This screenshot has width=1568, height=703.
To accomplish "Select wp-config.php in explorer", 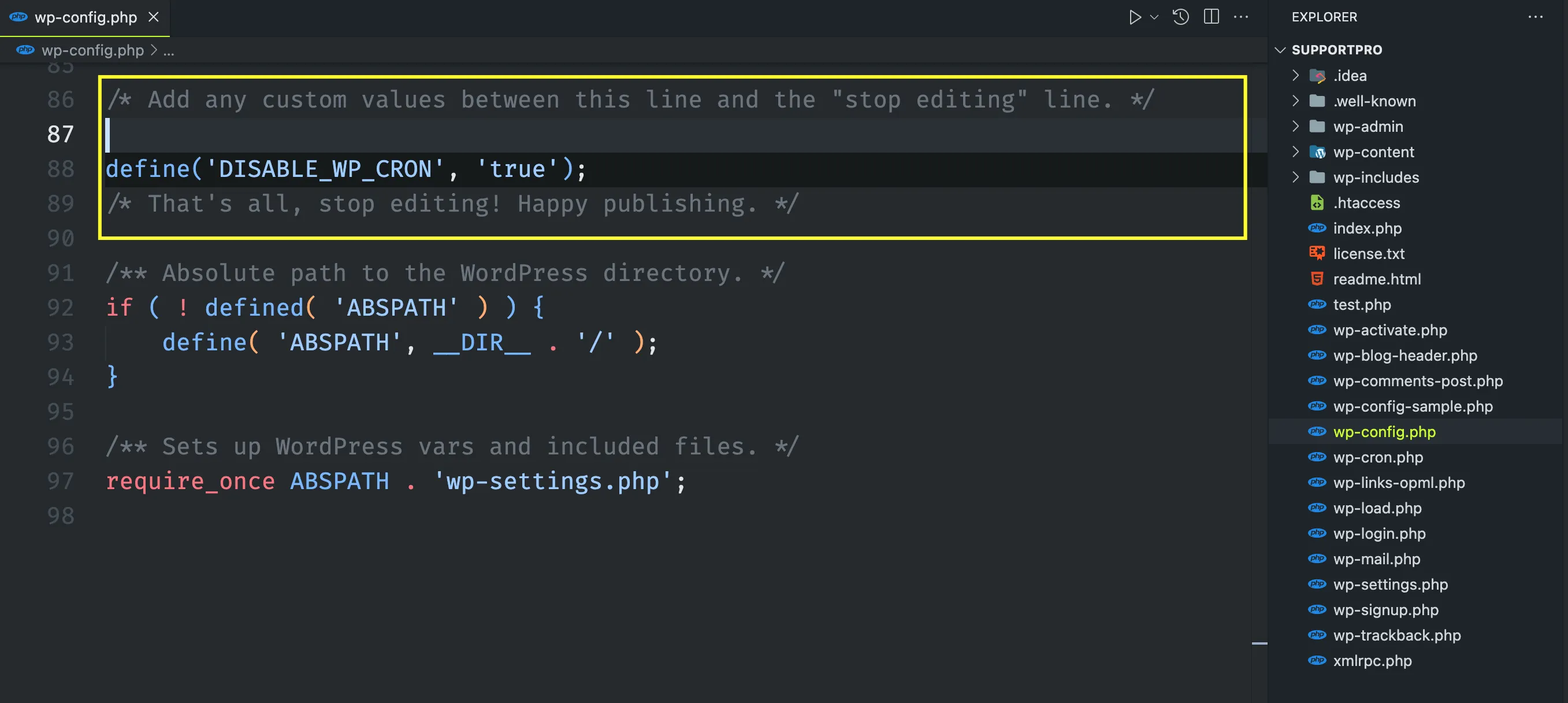I will 1384,432.
